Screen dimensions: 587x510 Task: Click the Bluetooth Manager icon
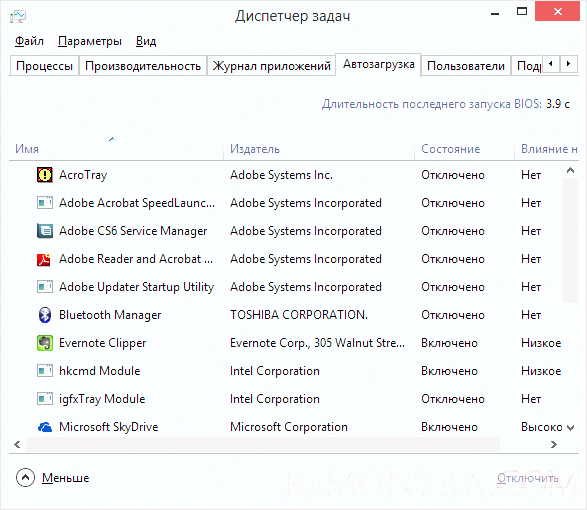pyautogui.click(x=45, y=315)
